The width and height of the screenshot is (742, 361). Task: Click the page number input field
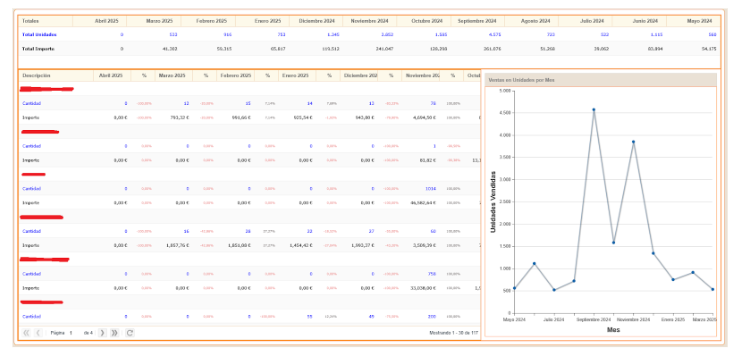click(x=74, y=333)
